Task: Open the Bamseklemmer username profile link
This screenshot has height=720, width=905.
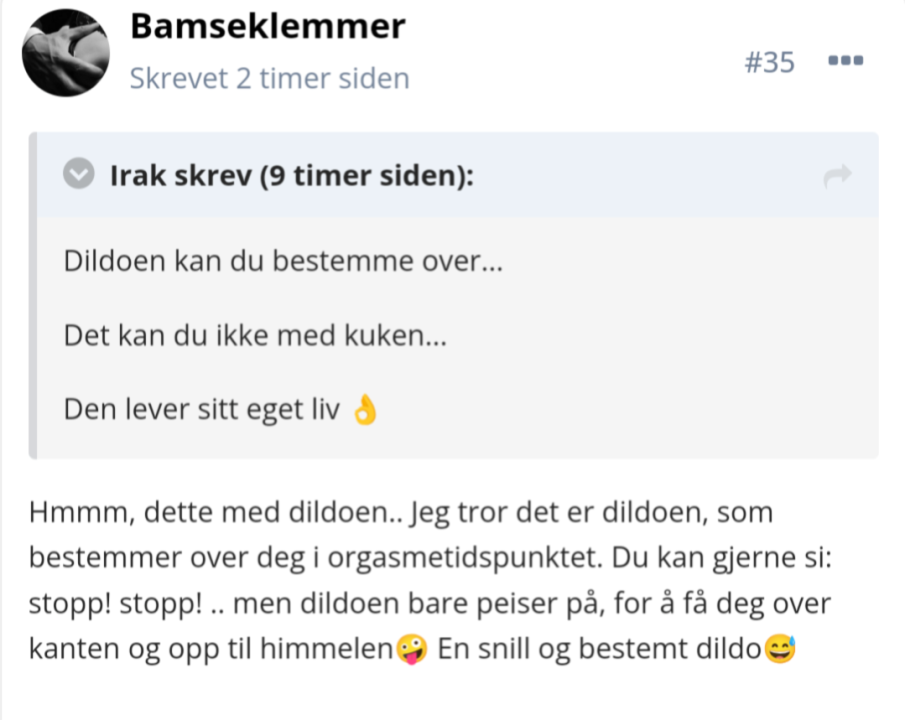Action: pyautogui.click(x=267, y=27)
